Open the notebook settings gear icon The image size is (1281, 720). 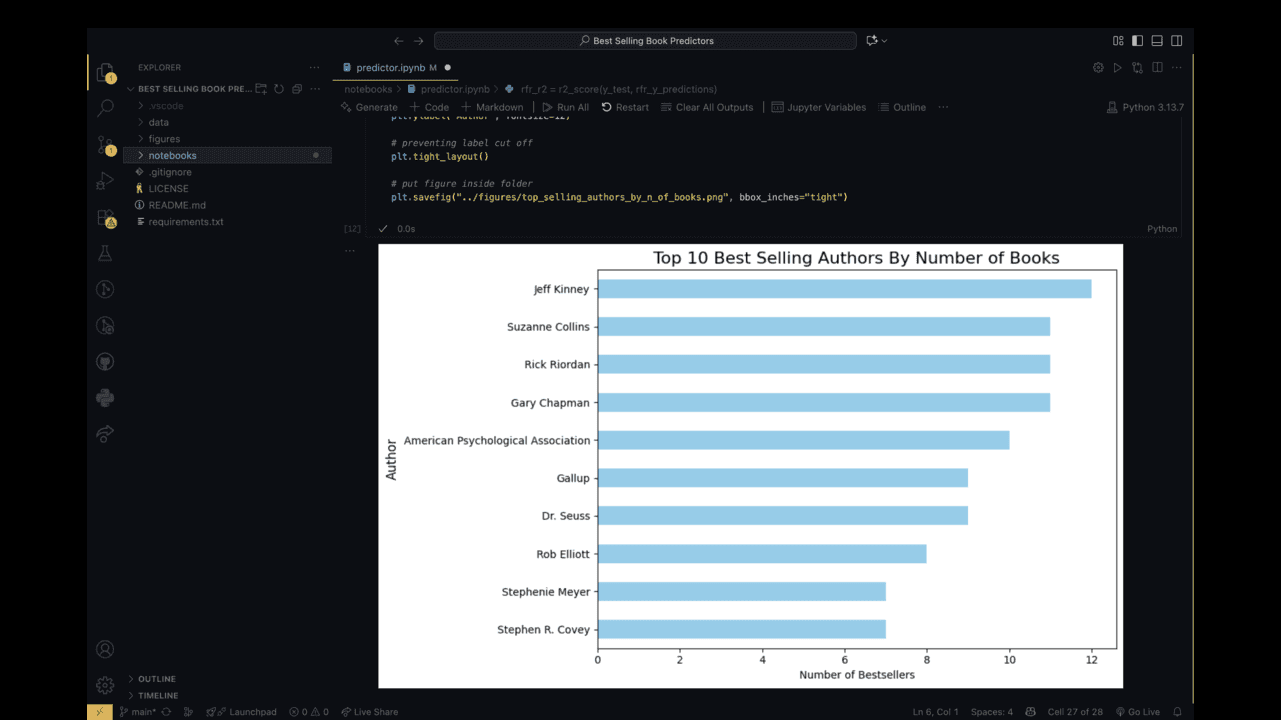tap(1098, 68)
